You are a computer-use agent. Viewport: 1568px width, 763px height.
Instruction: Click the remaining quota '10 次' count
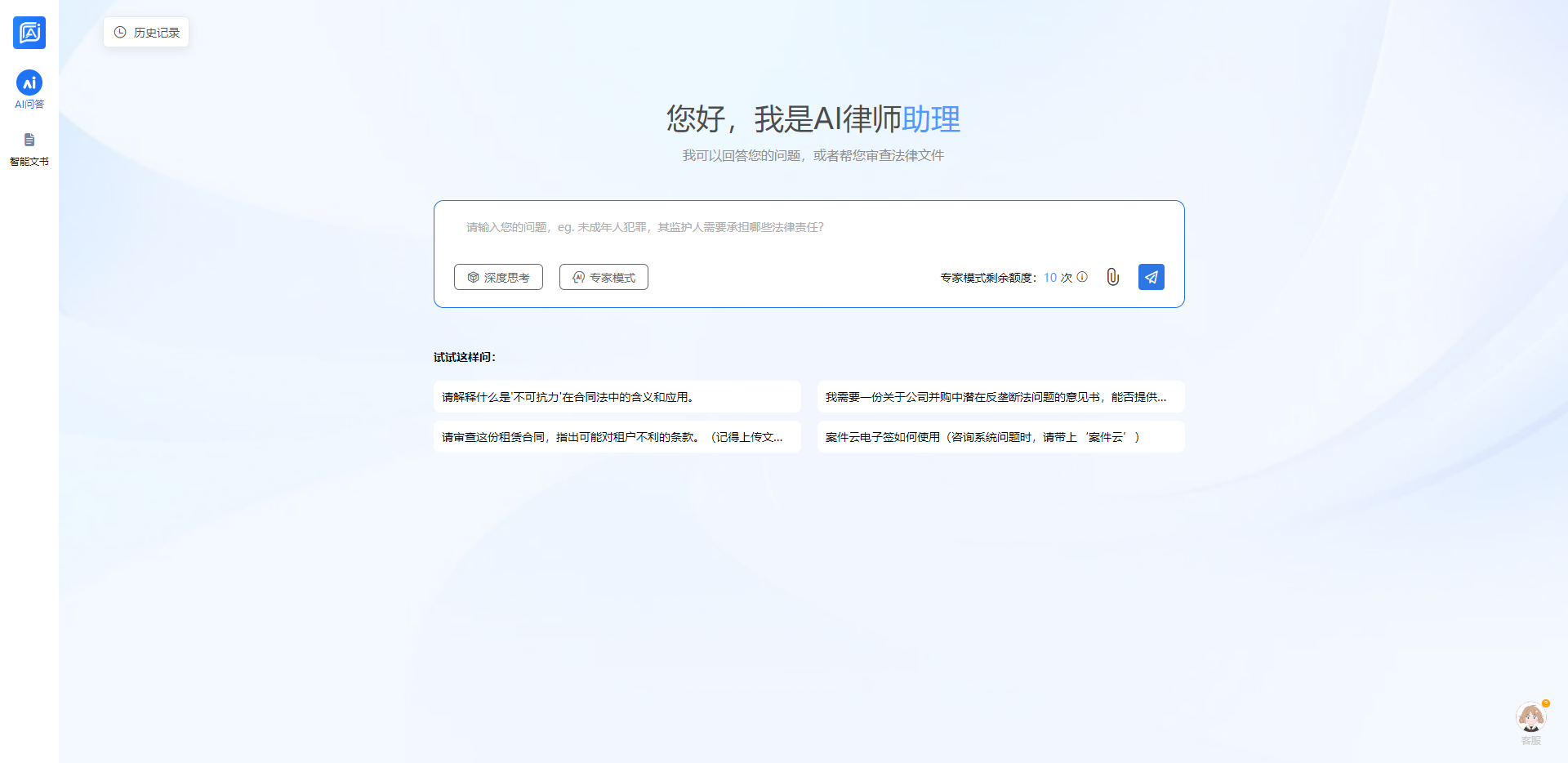(x=1058, y=278)
